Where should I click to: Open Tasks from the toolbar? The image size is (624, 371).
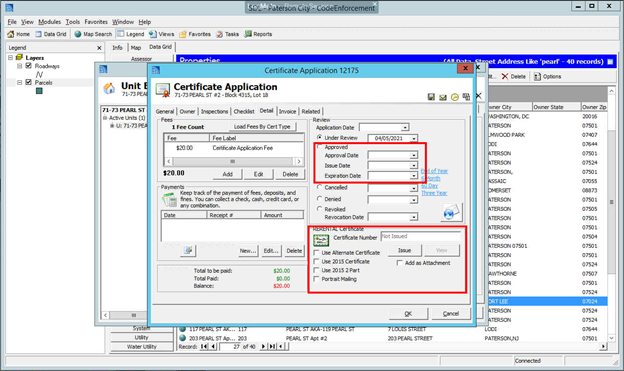coord(228,34)
